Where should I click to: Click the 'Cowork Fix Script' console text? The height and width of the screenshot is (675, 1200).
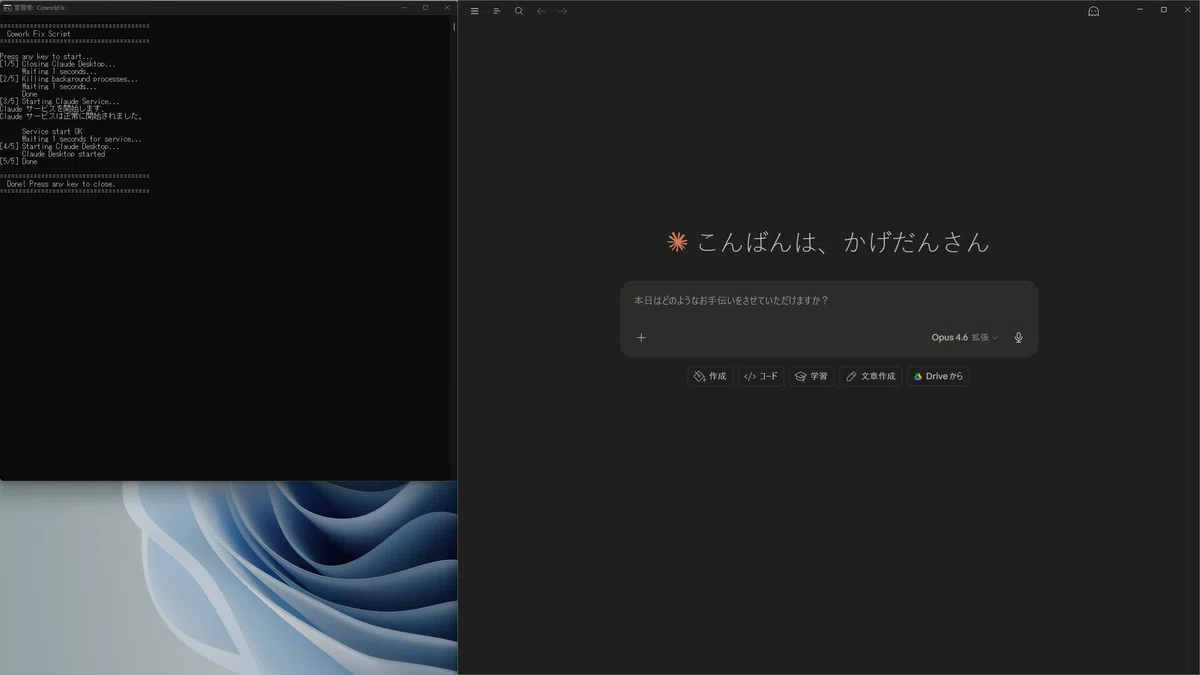pyautogui.click(x=39, y=34)
